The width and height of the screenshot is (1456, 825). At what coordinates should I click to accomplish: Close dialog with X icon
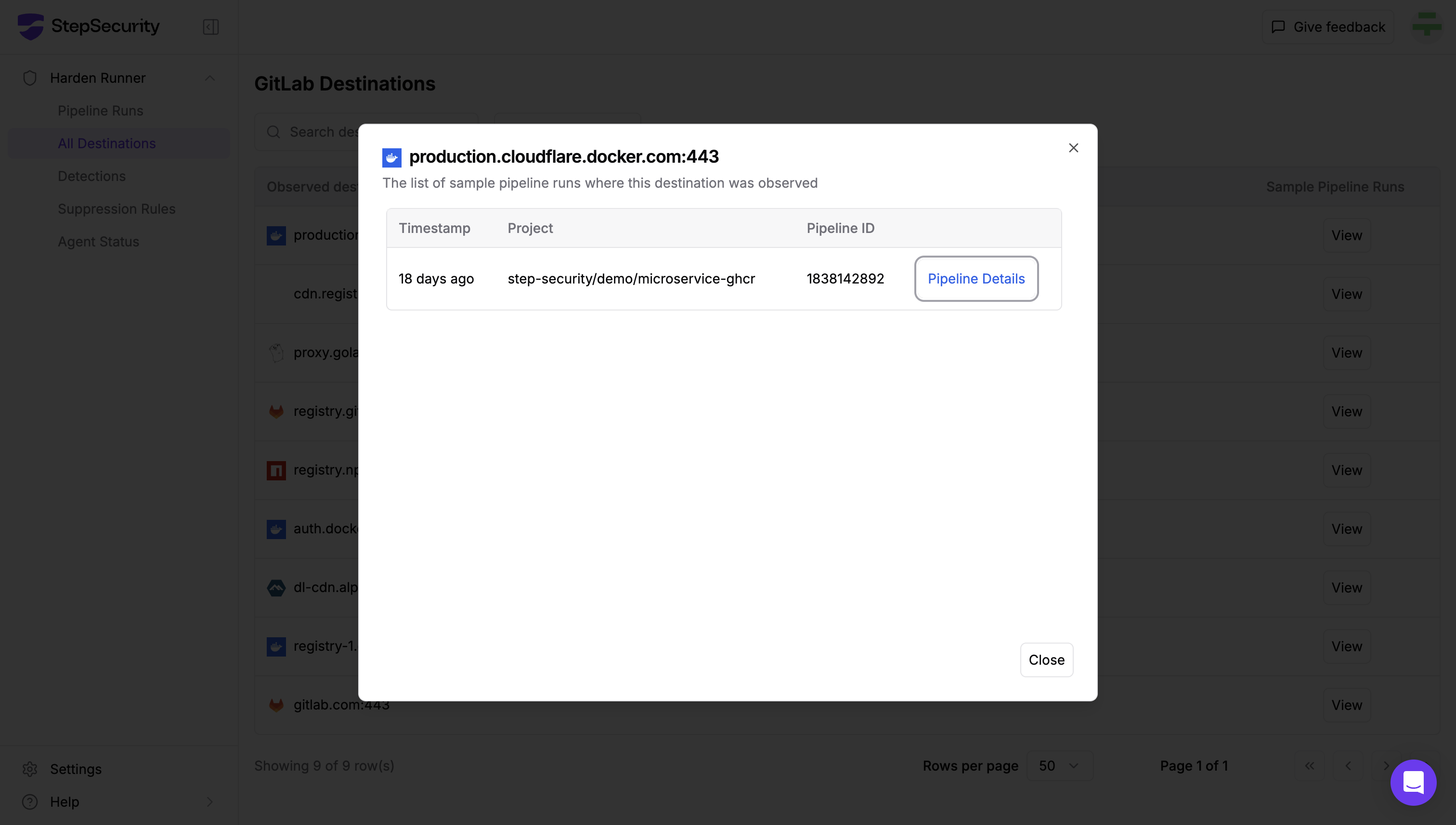pos(1073,148)
